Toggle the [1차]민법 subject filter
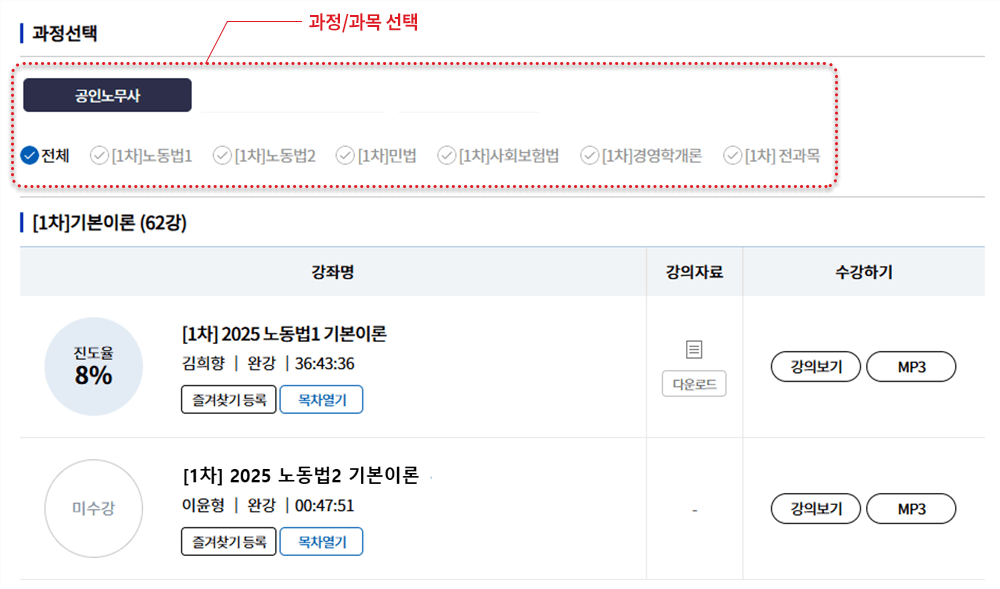Viewport: 1000px width, 589px height. coord(345,156)
